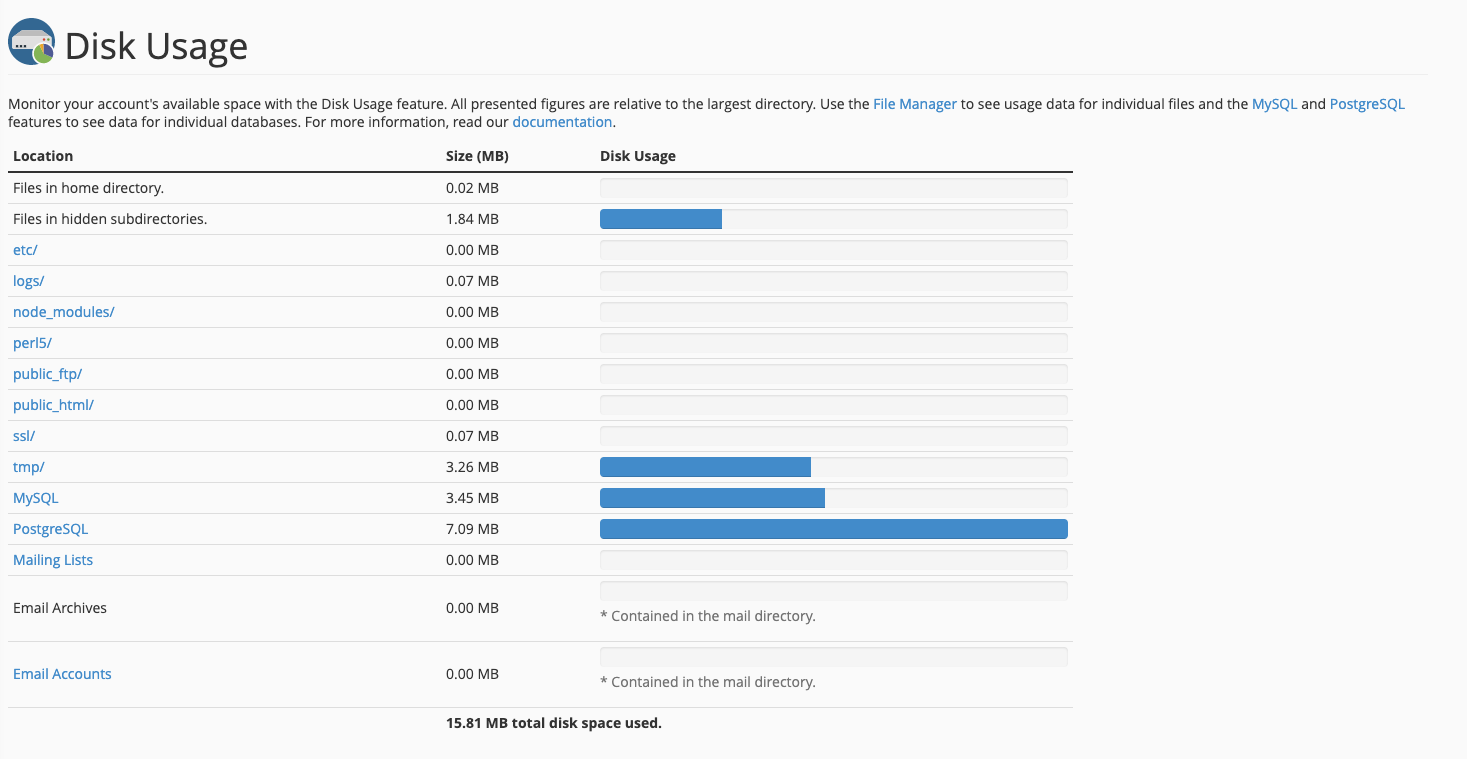
Task: Click the 0.02 MB size value
Action: (x=472, y=188)
